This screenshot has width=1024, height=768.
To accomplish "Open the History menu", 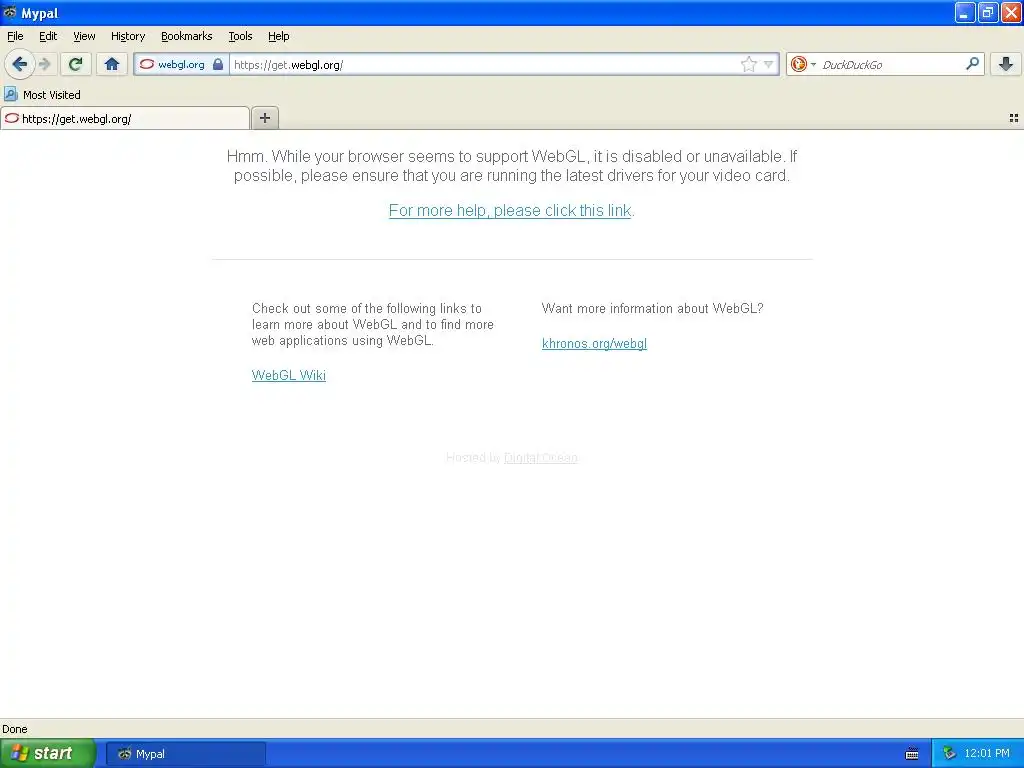I will (128, 36).
